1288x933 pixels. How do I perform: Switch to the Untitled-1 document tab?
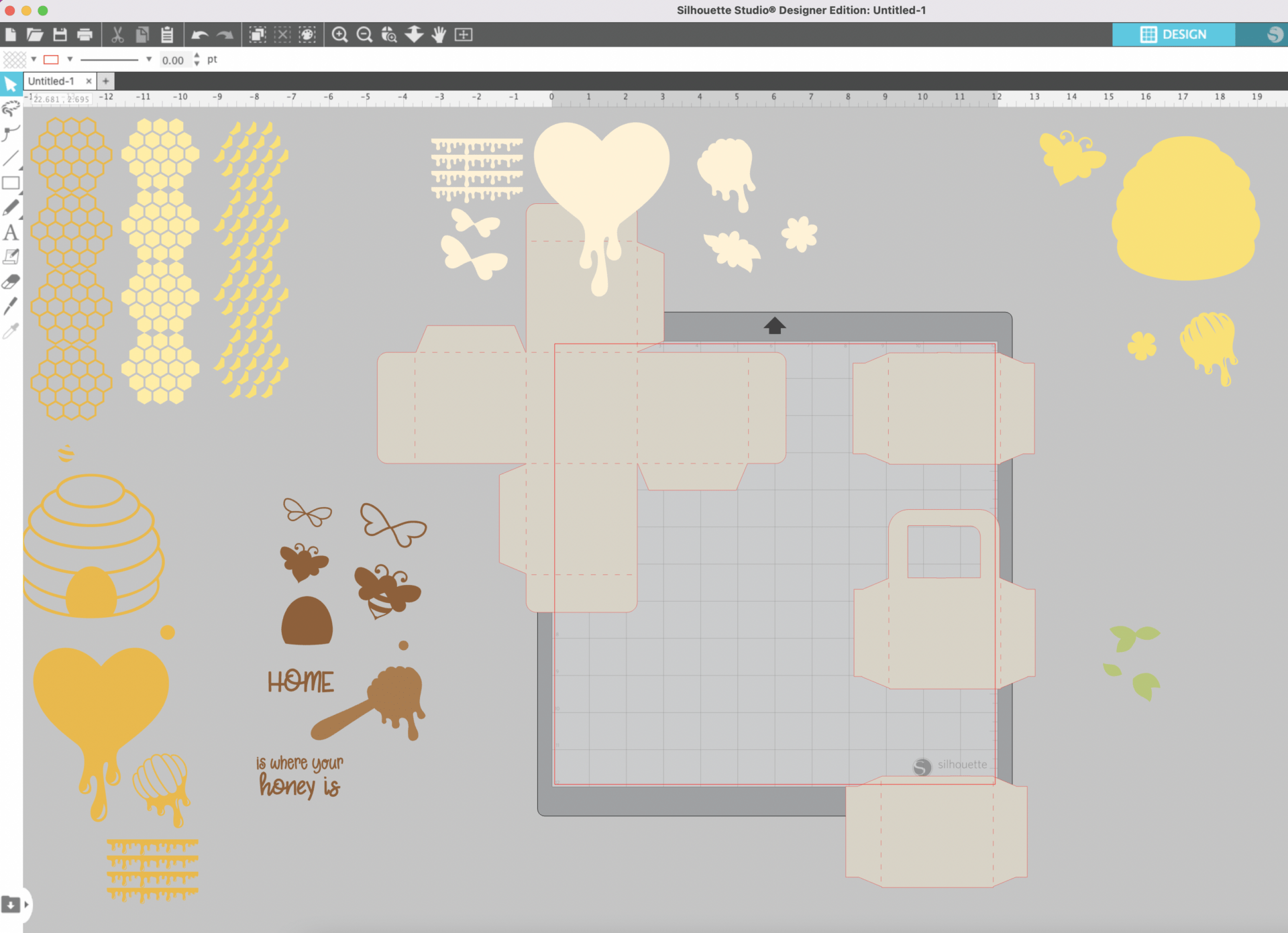[x=51, y=81]
